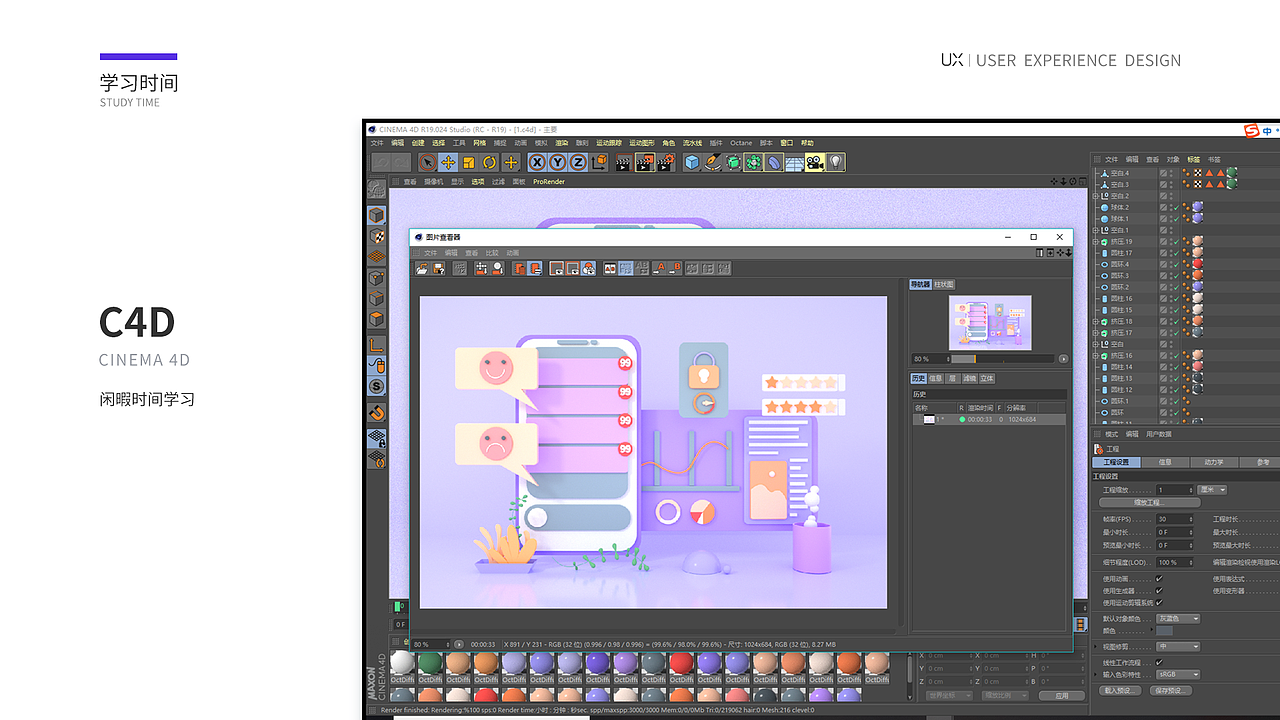Image resolution: width=1280 pixels, height=720 pixels.
Task: Click open image icon in Picture Viewer
Action: pyautogui.click(x=423, y=268)
